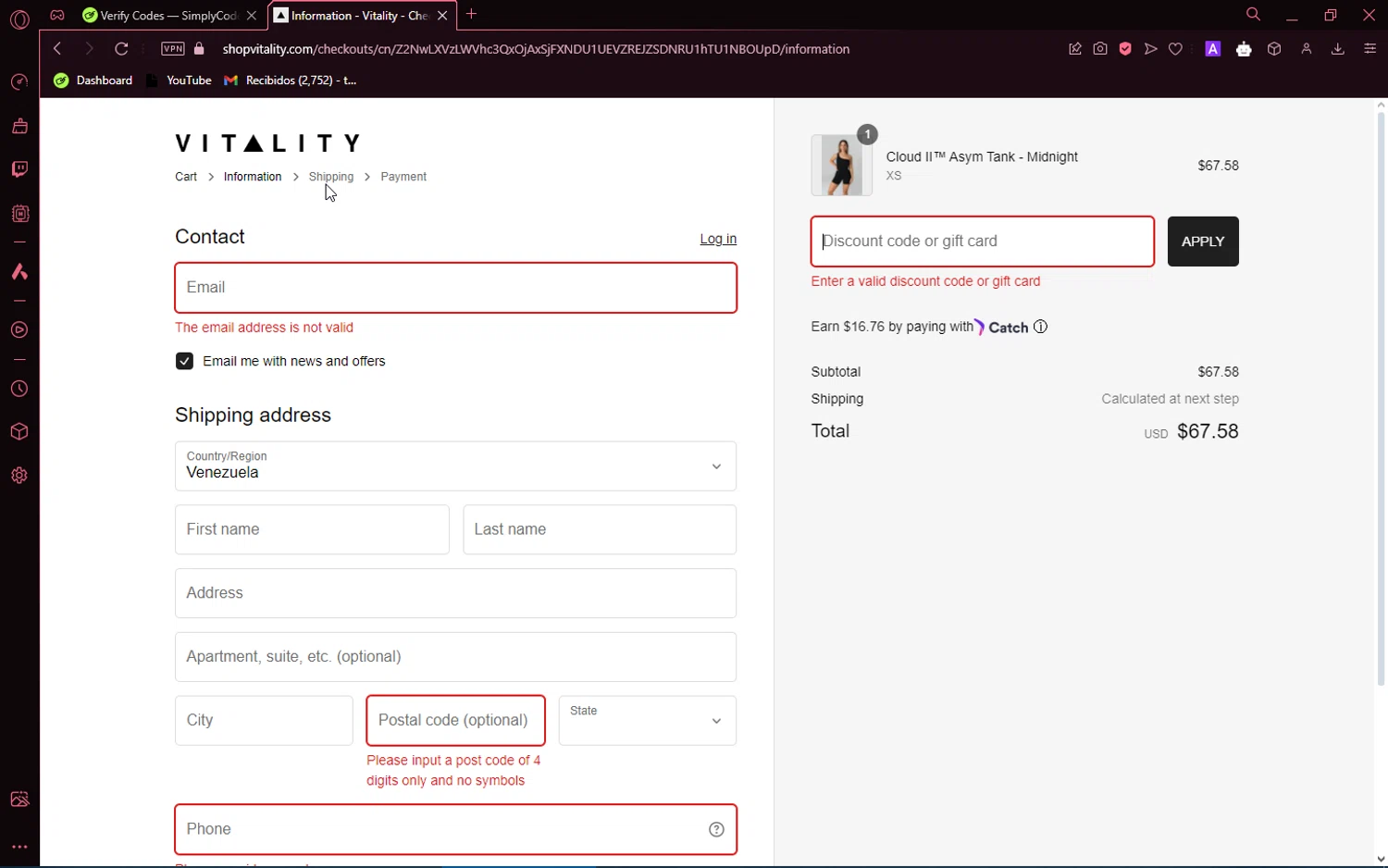Open the Aria AI sidebar icon

click(19, 272)
